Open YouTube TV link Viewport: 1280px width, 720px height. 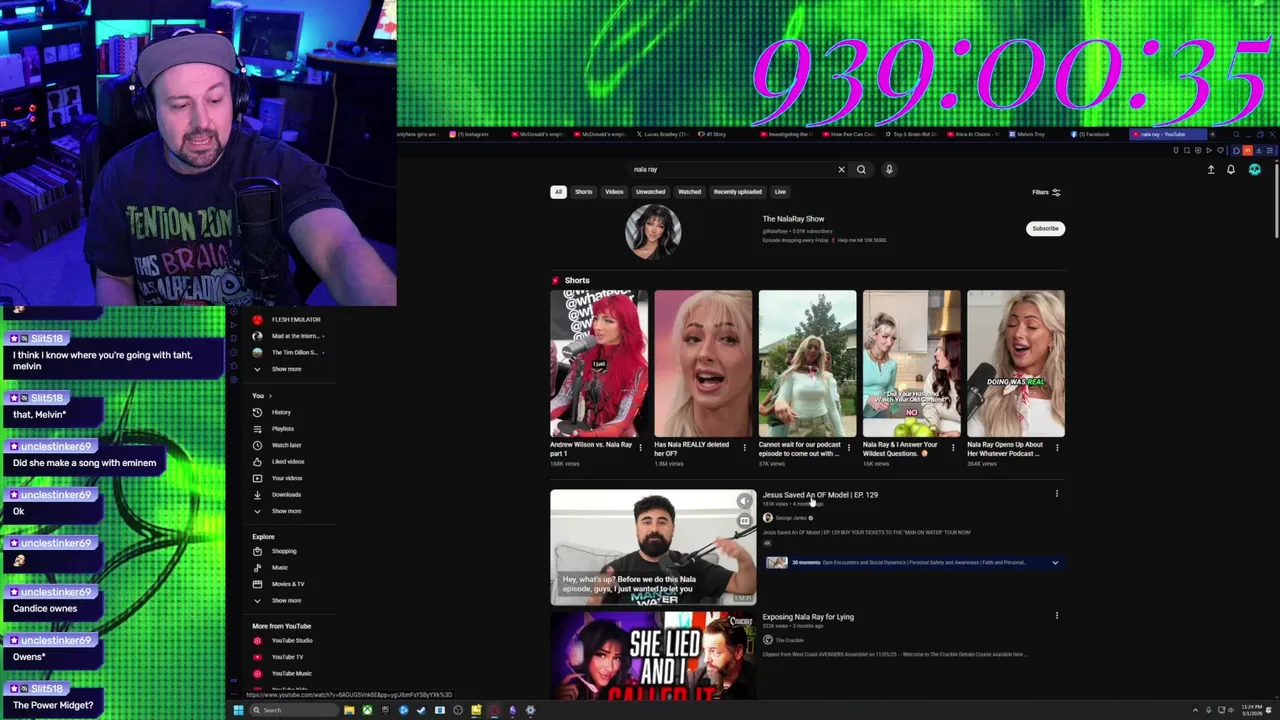click(287, 657)
